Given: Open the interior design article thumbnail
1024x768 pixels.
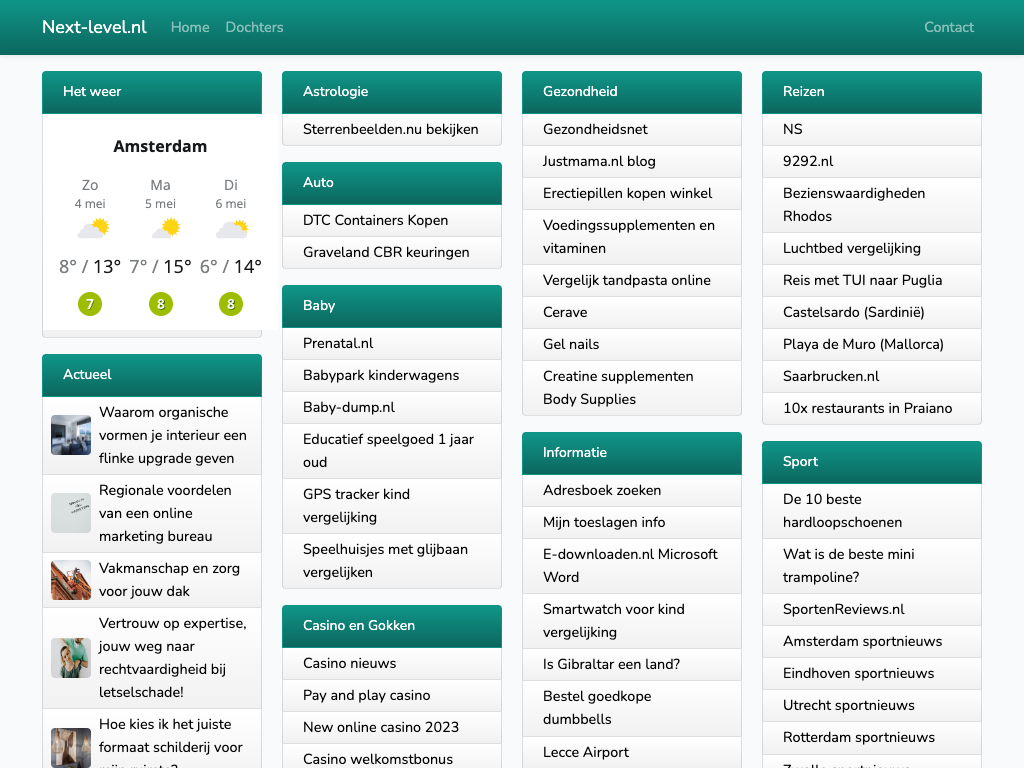Looking at the screenshot, I should pyautogui.click(x=71, y=435).
